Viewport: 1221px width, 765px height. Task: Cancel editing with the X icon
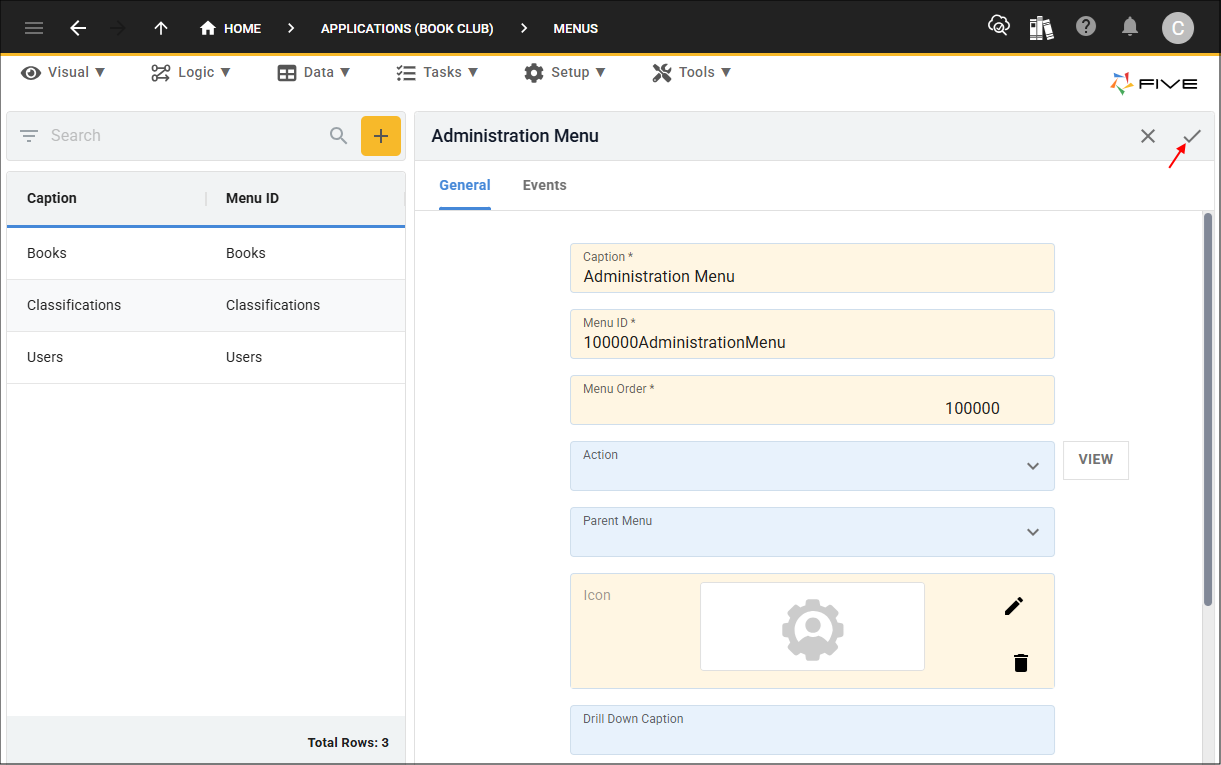(x=1148, y=136)
